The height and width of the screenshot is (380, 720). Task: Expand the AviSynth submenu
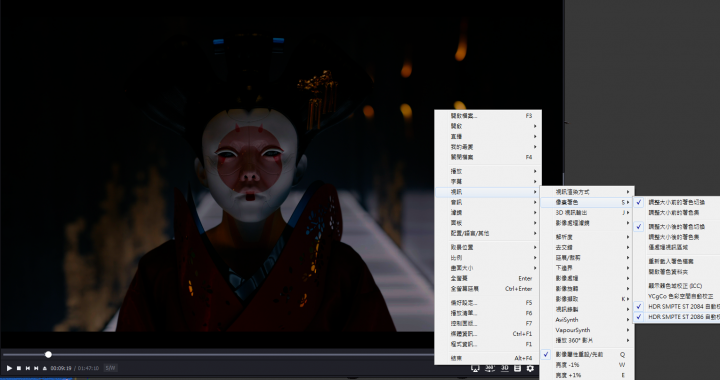[x=587, y=319]
